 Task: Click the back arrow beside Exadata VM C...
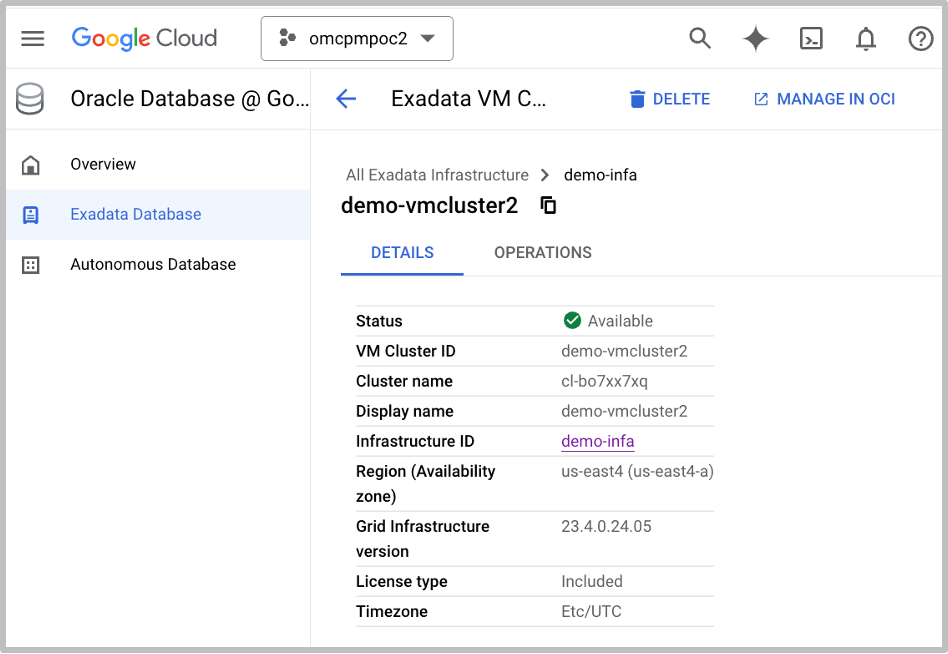pyautogui.click(x=345, y=99)
